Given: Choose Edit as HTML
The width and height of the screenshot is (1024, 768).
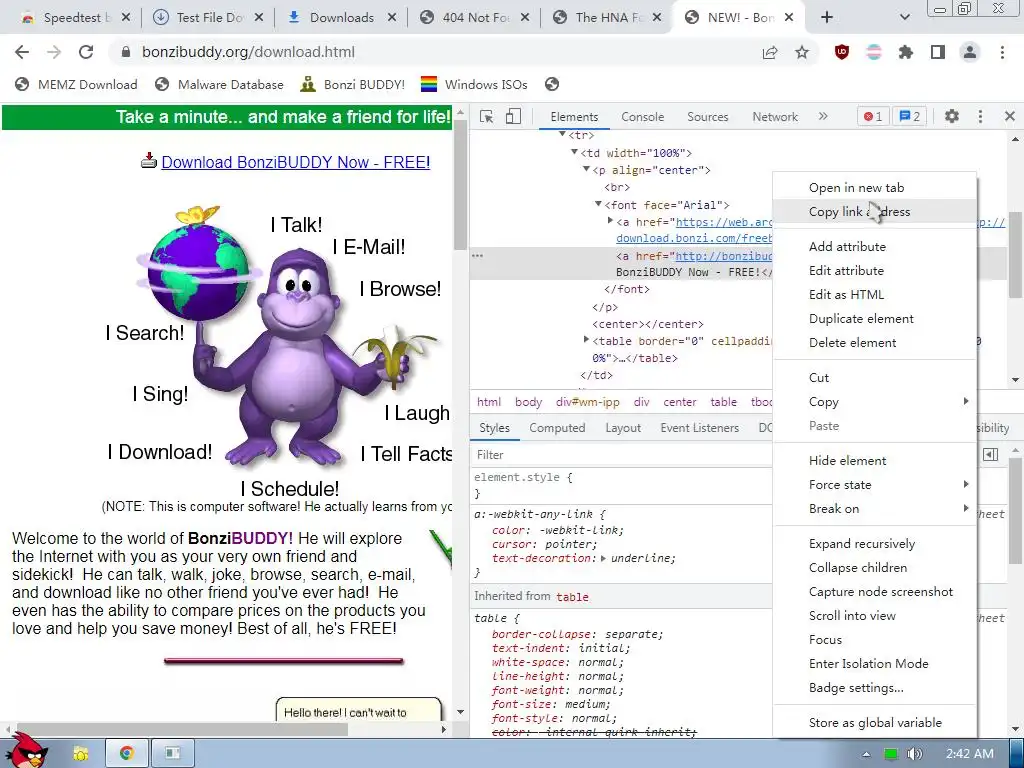Looking at the screenshot, I should coord(875,295).
